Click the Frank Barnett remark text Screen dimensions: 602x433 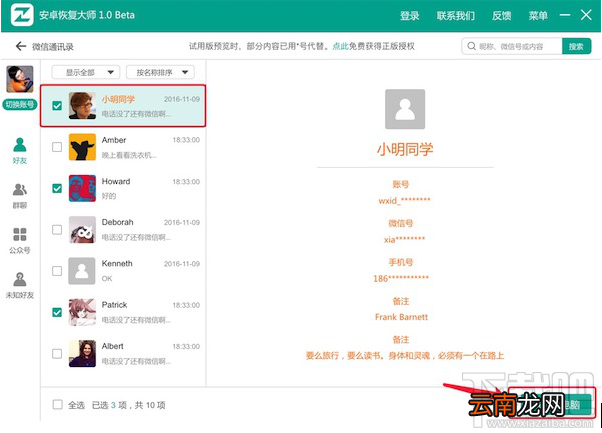click(x=401, y=317)
